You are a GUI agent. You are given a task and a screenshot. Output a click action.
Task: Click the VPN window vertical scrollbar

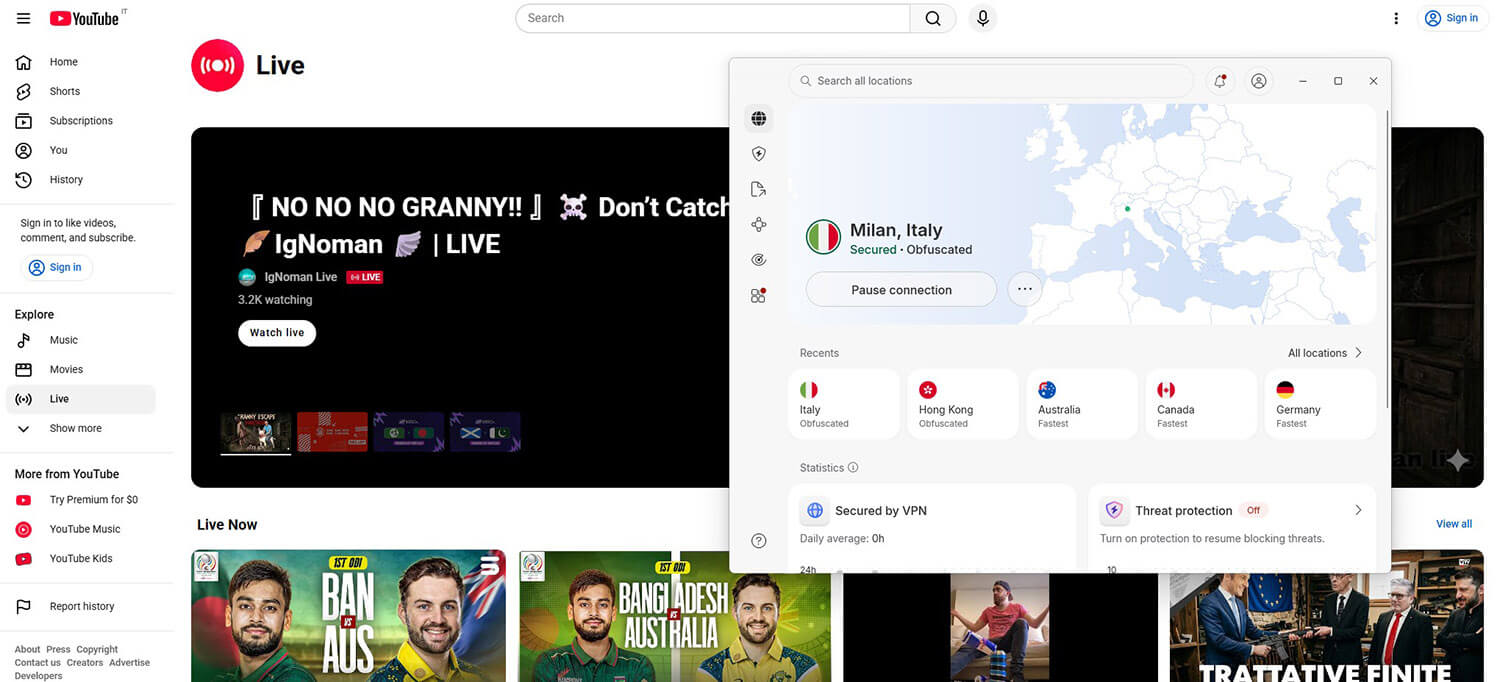point(1387,258)
